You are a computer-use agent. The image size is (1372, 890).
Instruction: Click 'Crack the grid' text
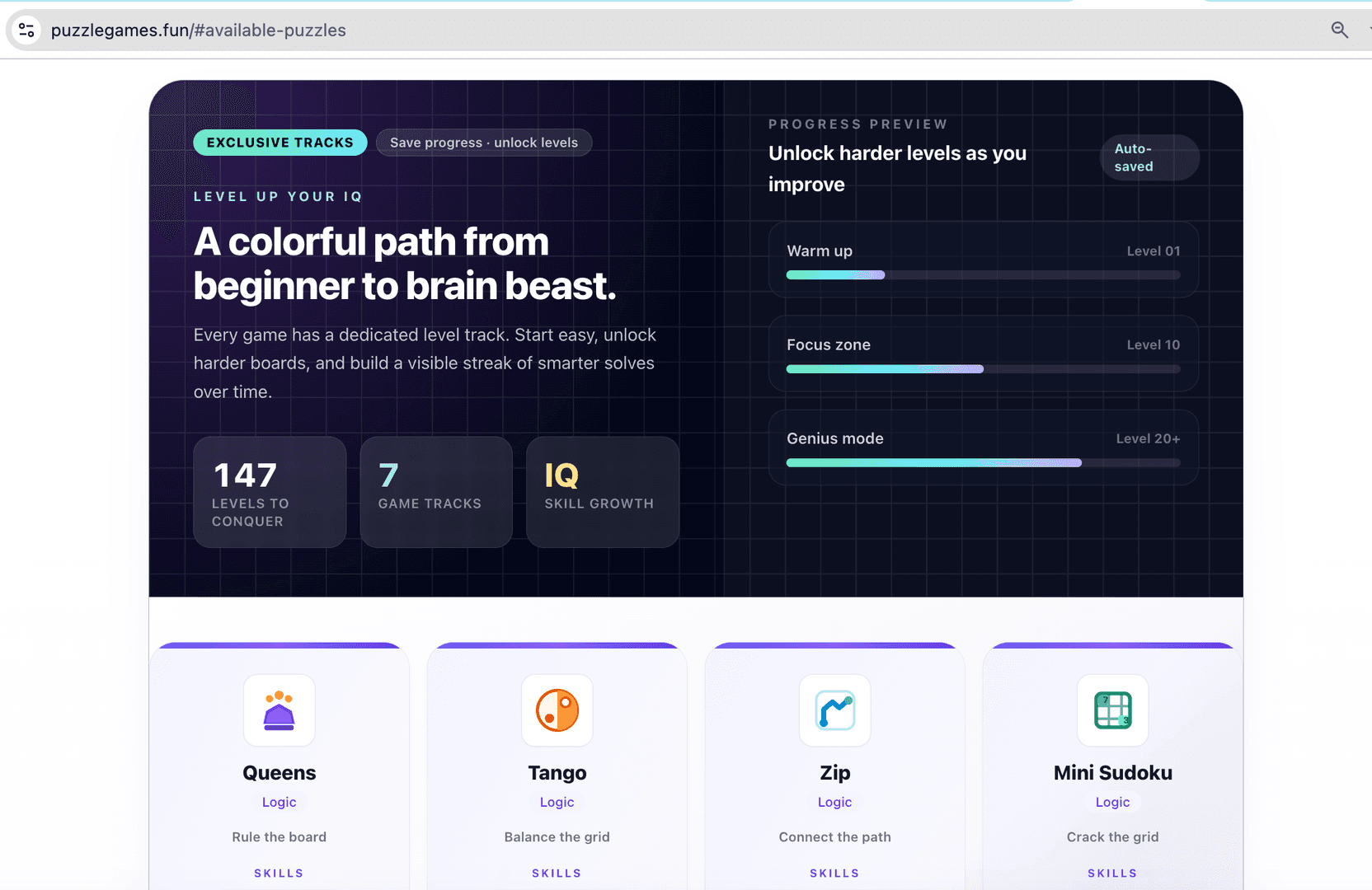click(x=1113, y=837)
